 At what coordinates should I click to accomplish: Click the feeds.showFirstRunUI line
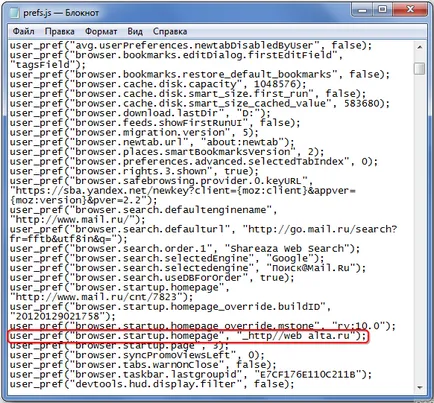coord(155,123)
